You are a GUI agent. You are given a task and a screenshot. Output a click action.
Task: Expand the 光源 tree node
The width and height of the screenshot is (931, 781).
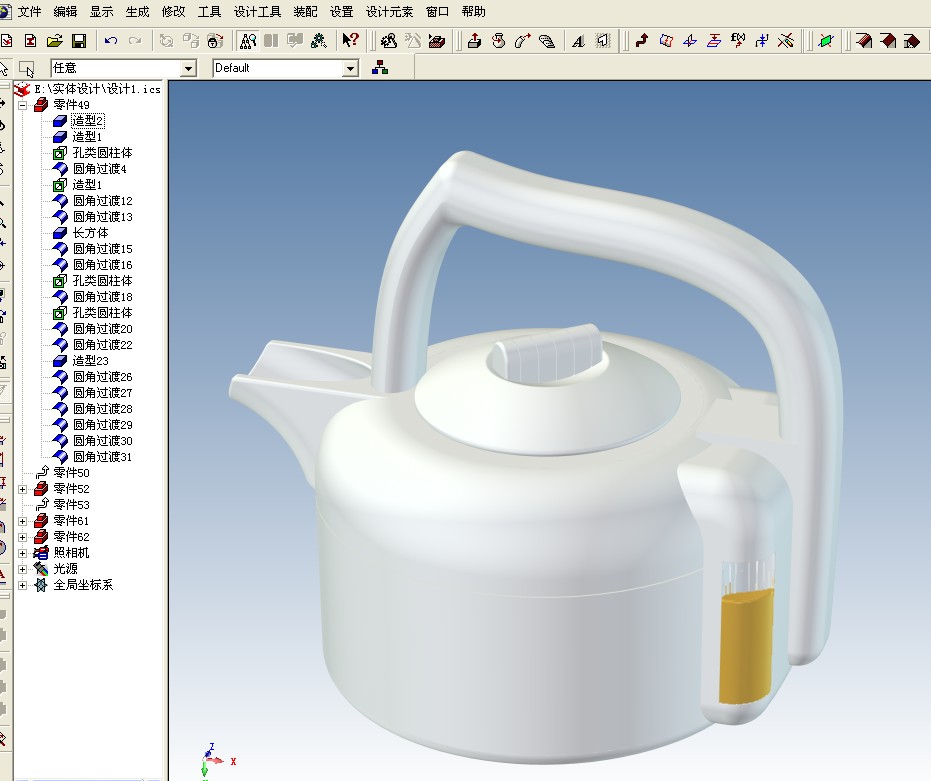[x=23, y=570]
